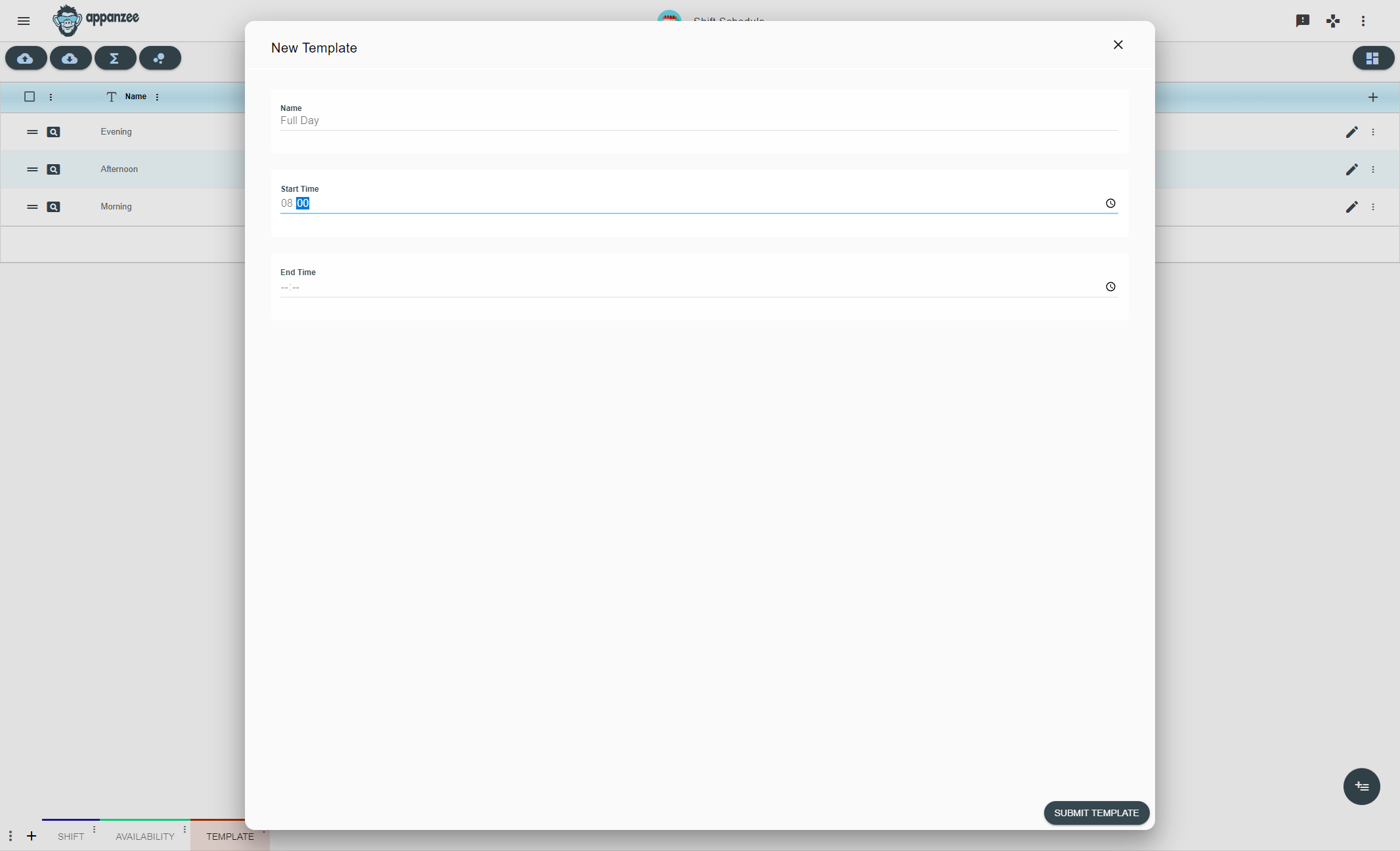
Task: Open Morning row more options
Action: click(1373, 207)
